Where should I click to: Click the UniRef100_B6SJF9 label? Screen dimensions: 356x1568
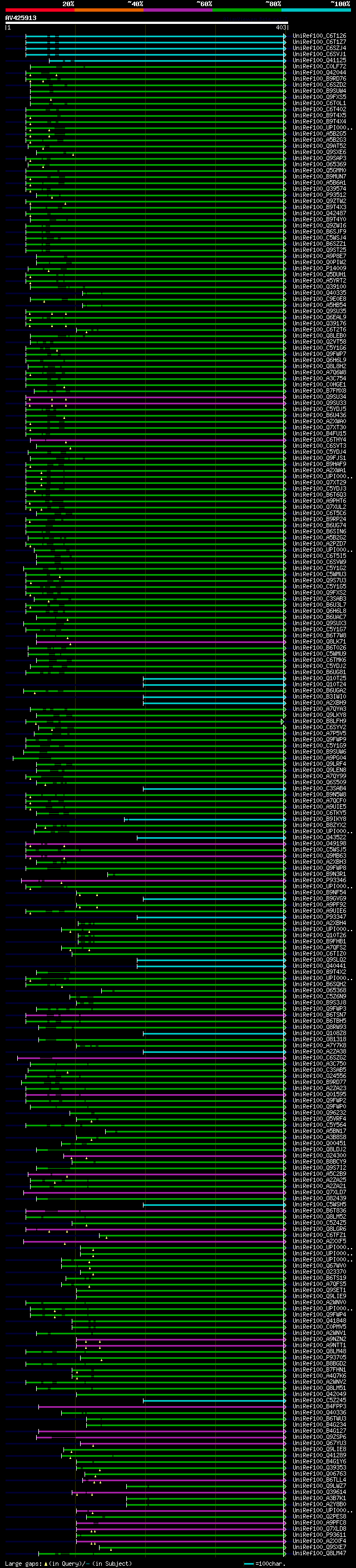319,232
